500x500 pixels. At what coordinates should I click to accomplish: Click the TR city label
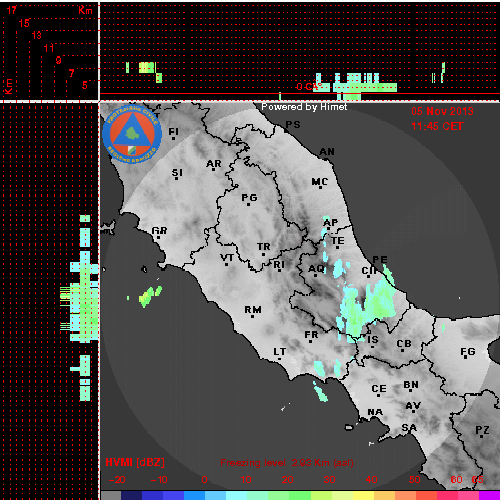coord(264,247)
